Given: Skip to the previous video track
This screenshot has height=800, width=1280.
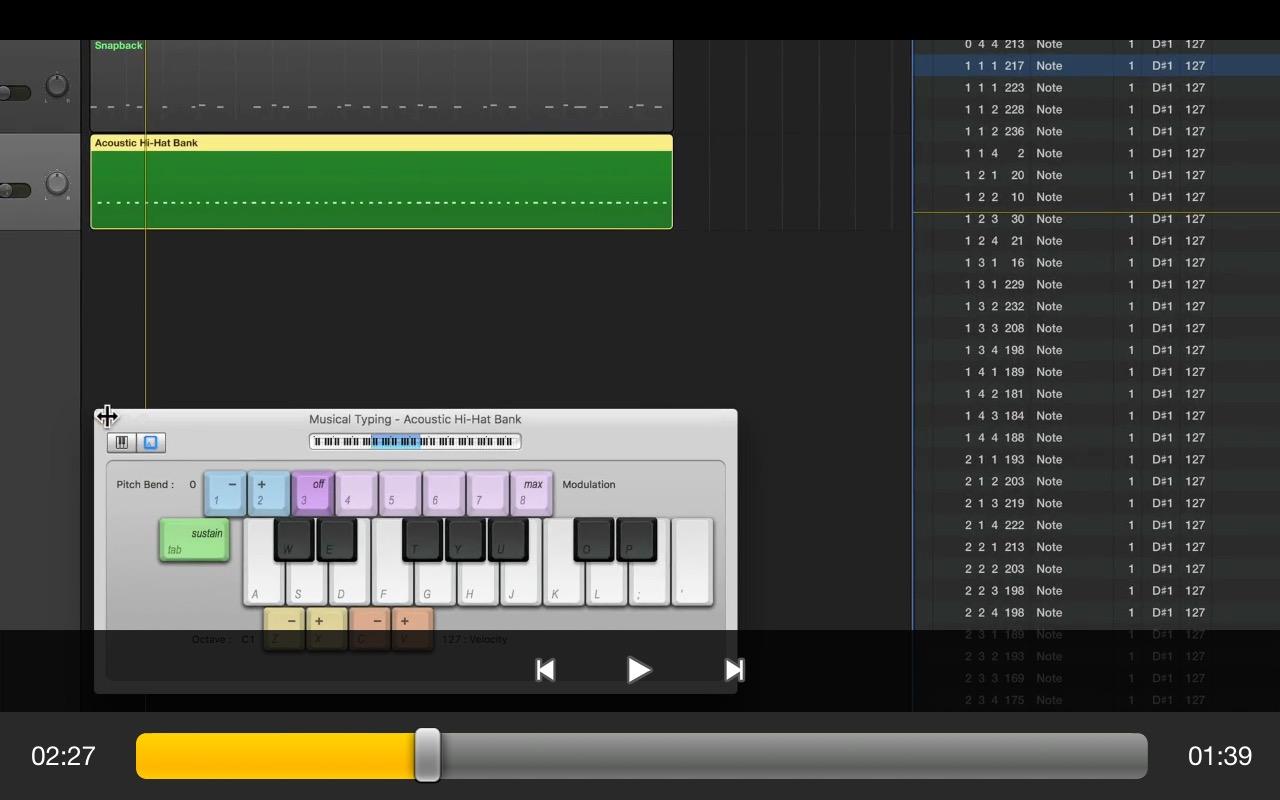Looking at the screenshot, I should point(545,670).
